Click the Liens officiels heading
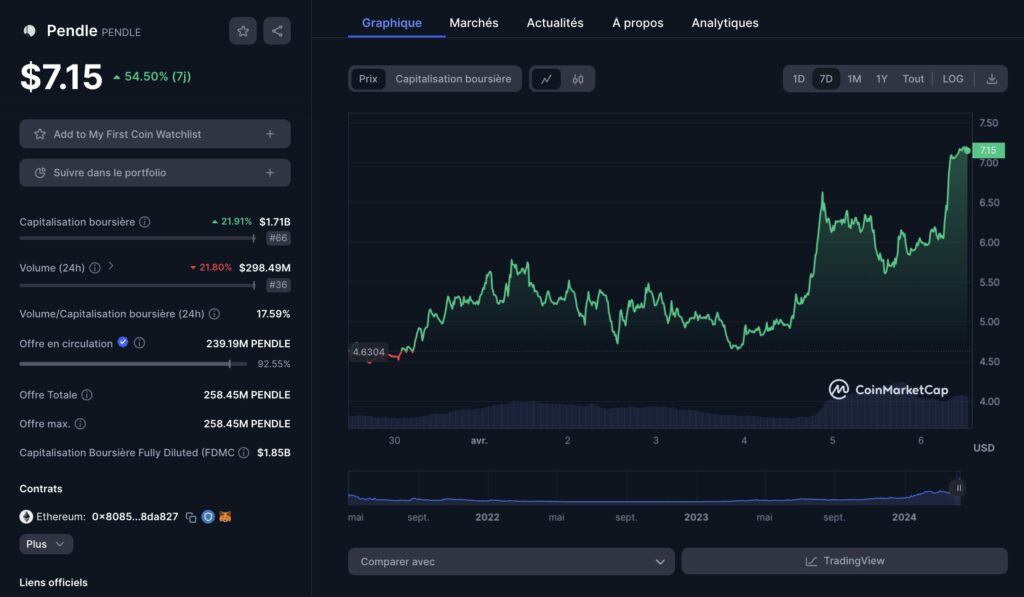 tap(54, 583)
